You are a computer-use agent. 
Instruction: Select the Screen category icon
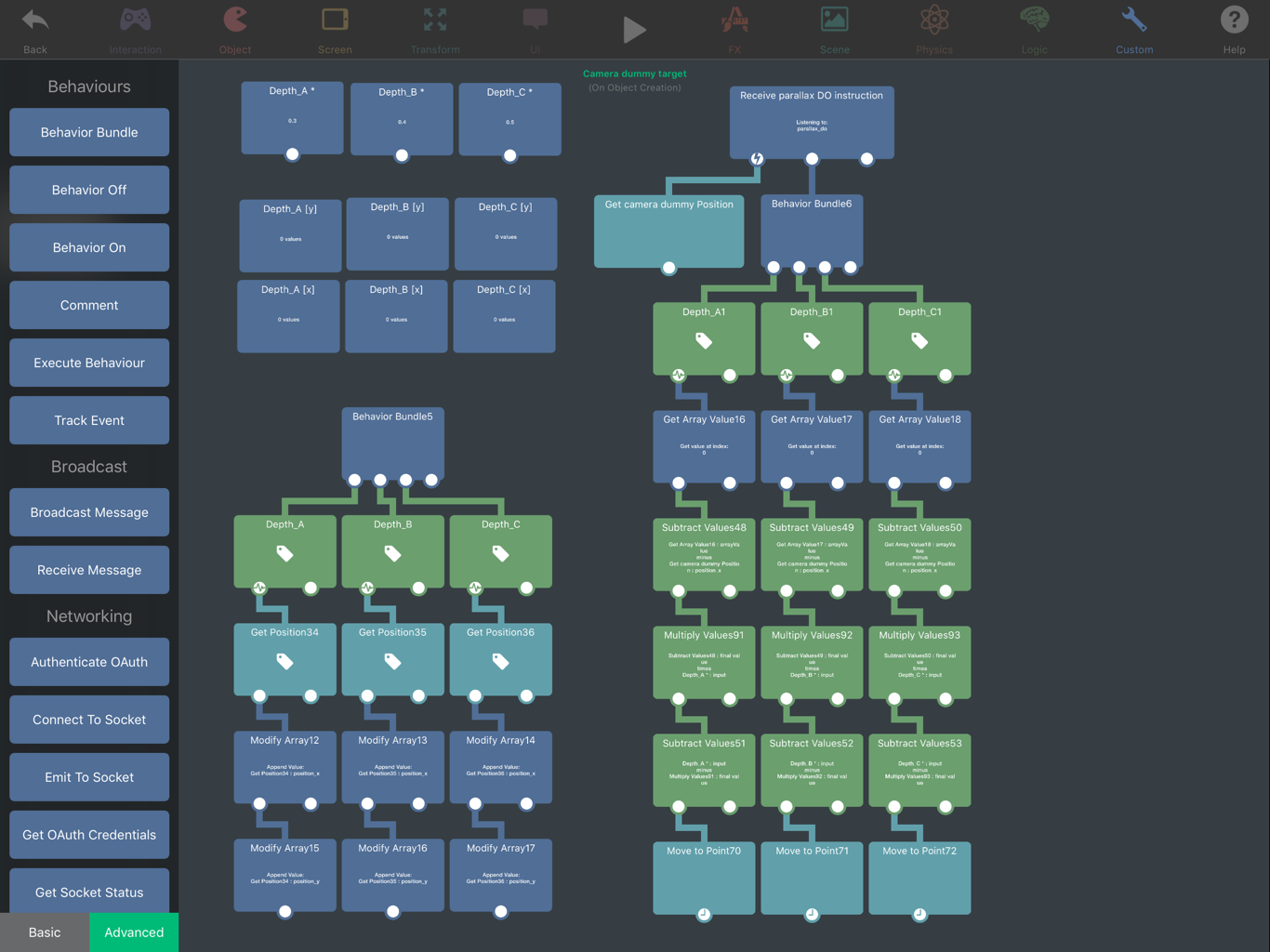335,20
